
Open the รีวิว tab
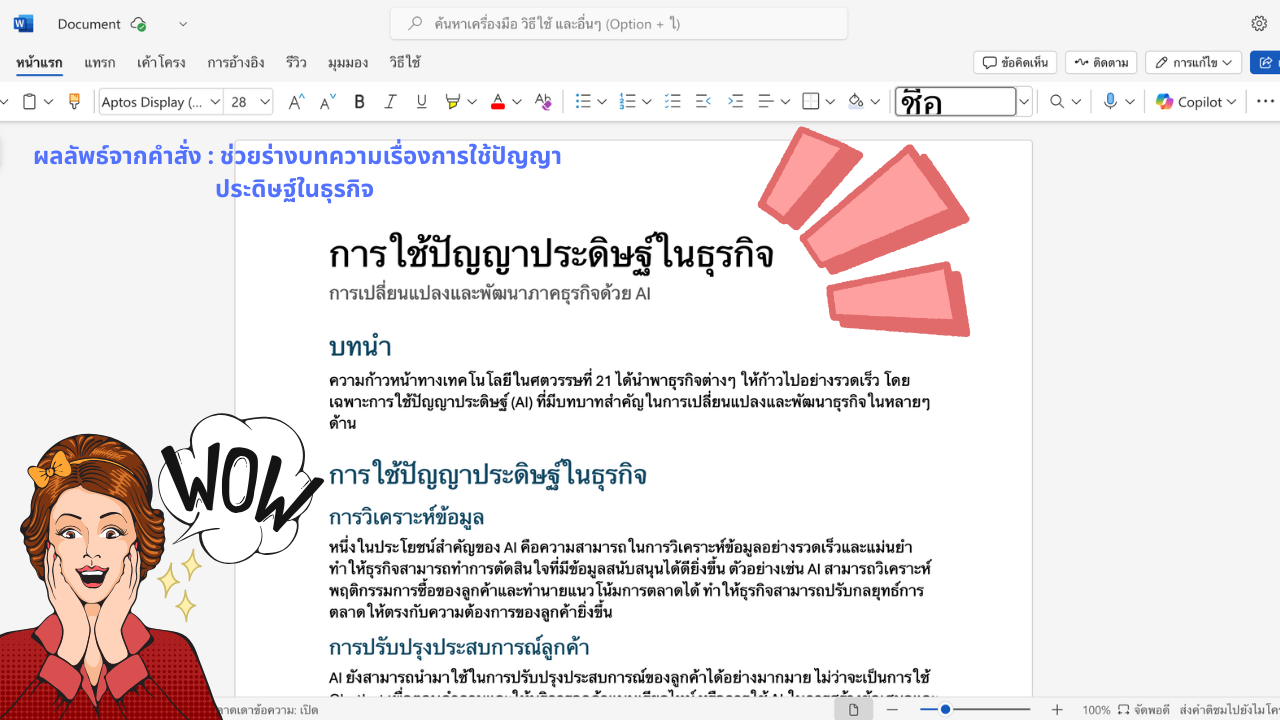296,62
